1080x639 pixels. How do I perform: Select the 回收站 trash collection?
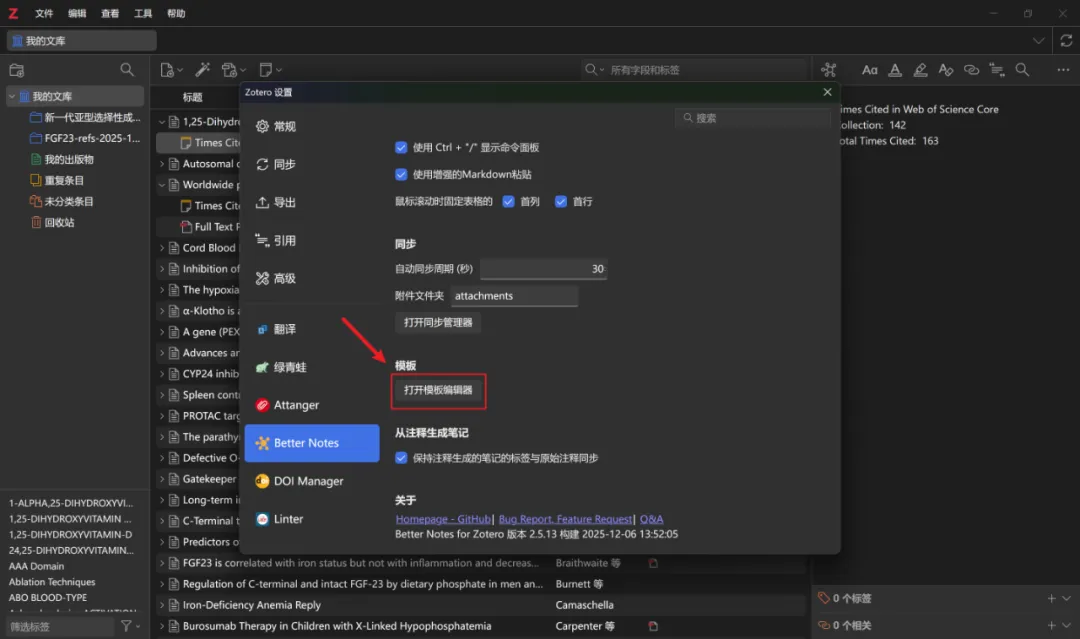[x=59, y=222]
